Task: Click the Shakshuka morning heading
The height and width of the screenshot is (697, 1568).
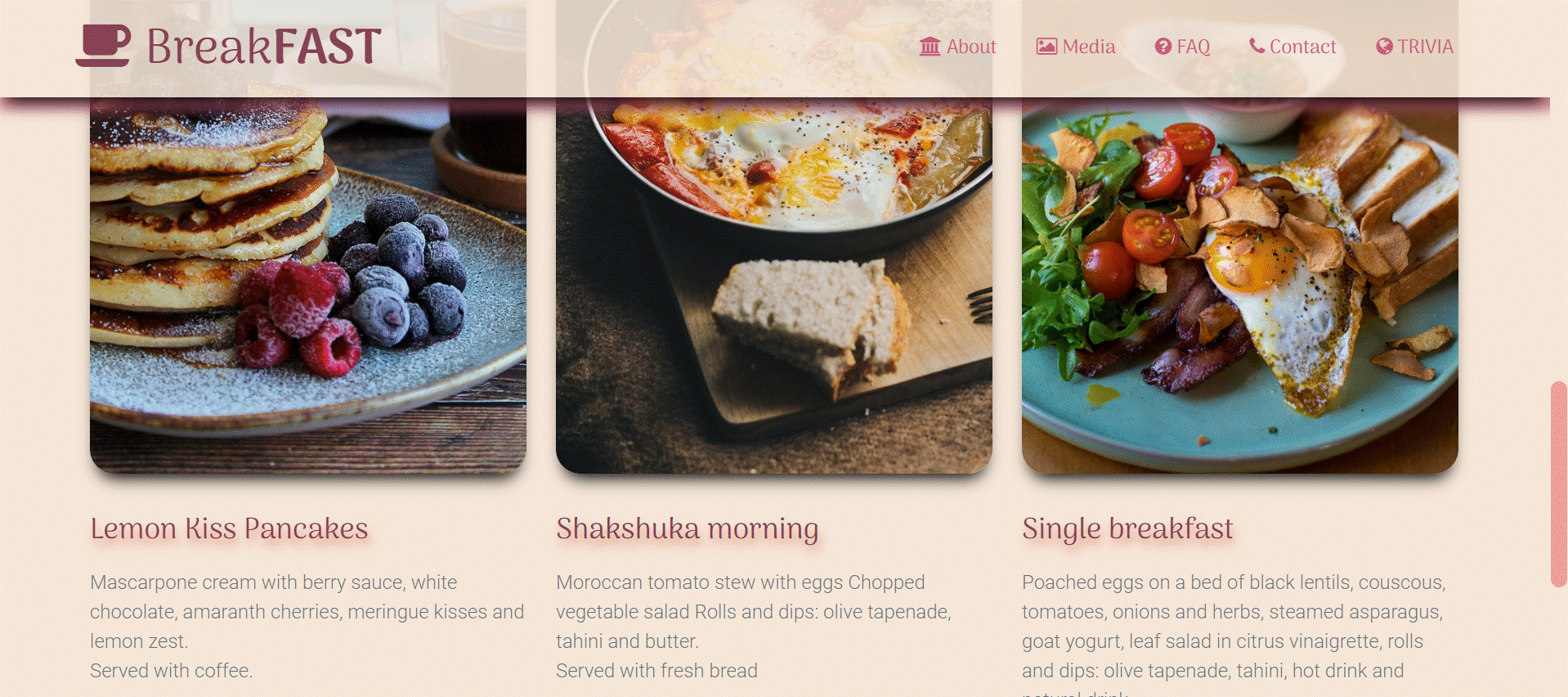Action: click(x=688, y=529)
